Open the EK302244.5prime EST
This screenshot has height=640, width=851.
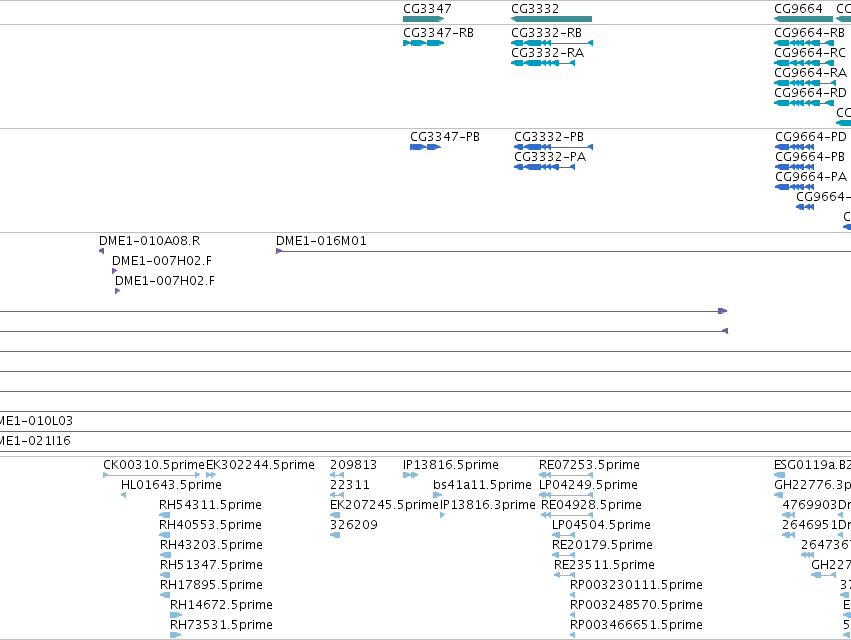pos(211,475)
